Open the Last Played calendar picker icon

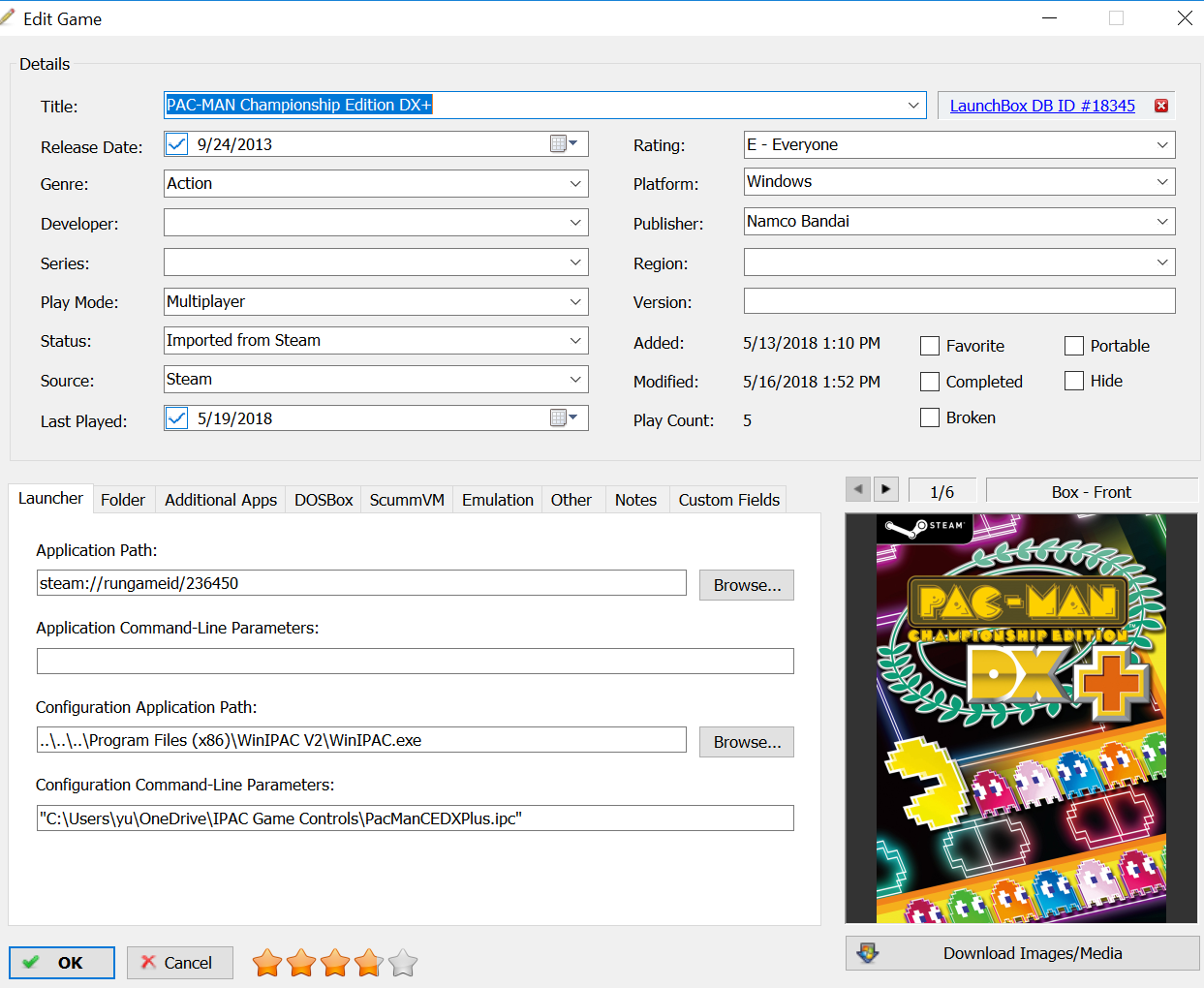coord(564,418)
